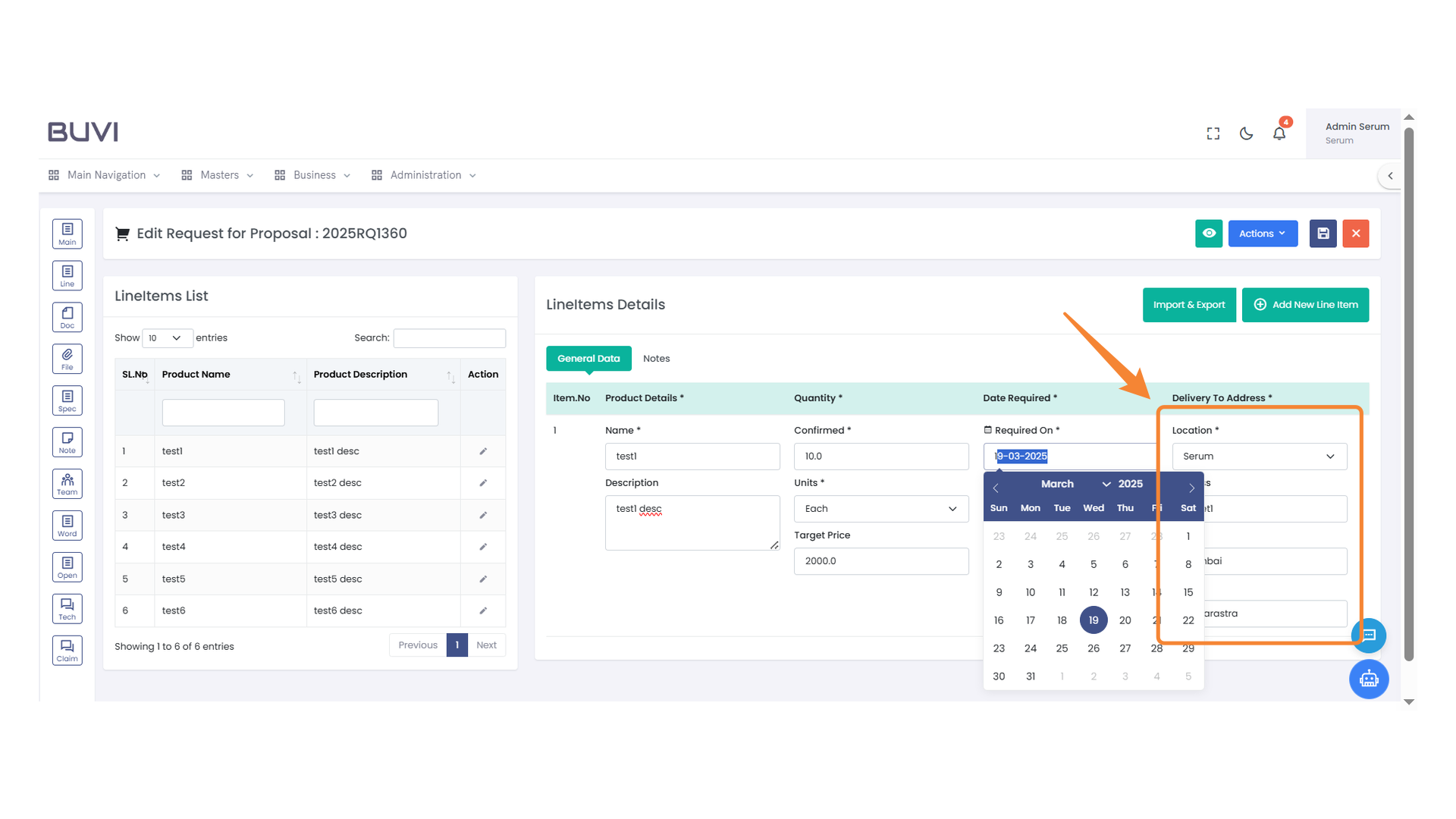
Task: Open the Masters menu
Action: coord(218,175)
